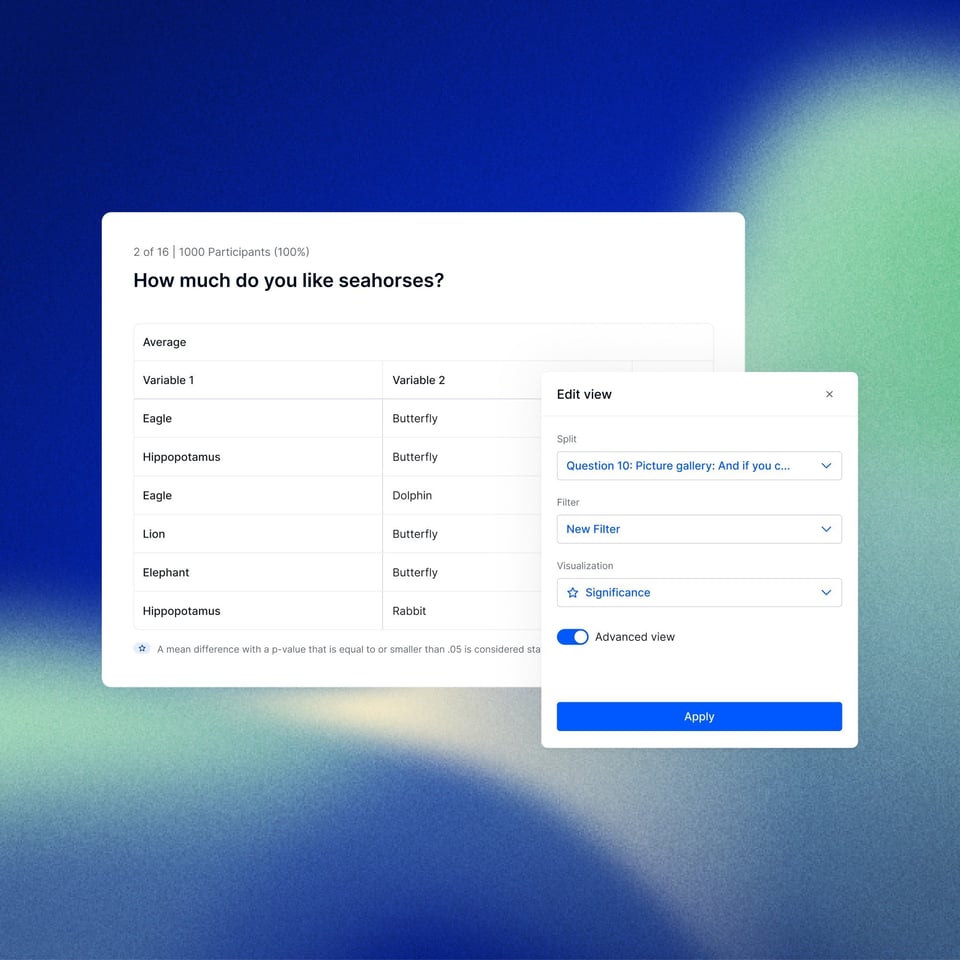Open the New Filter dropdown
This screenshot has width=960, height=960.
698,529
